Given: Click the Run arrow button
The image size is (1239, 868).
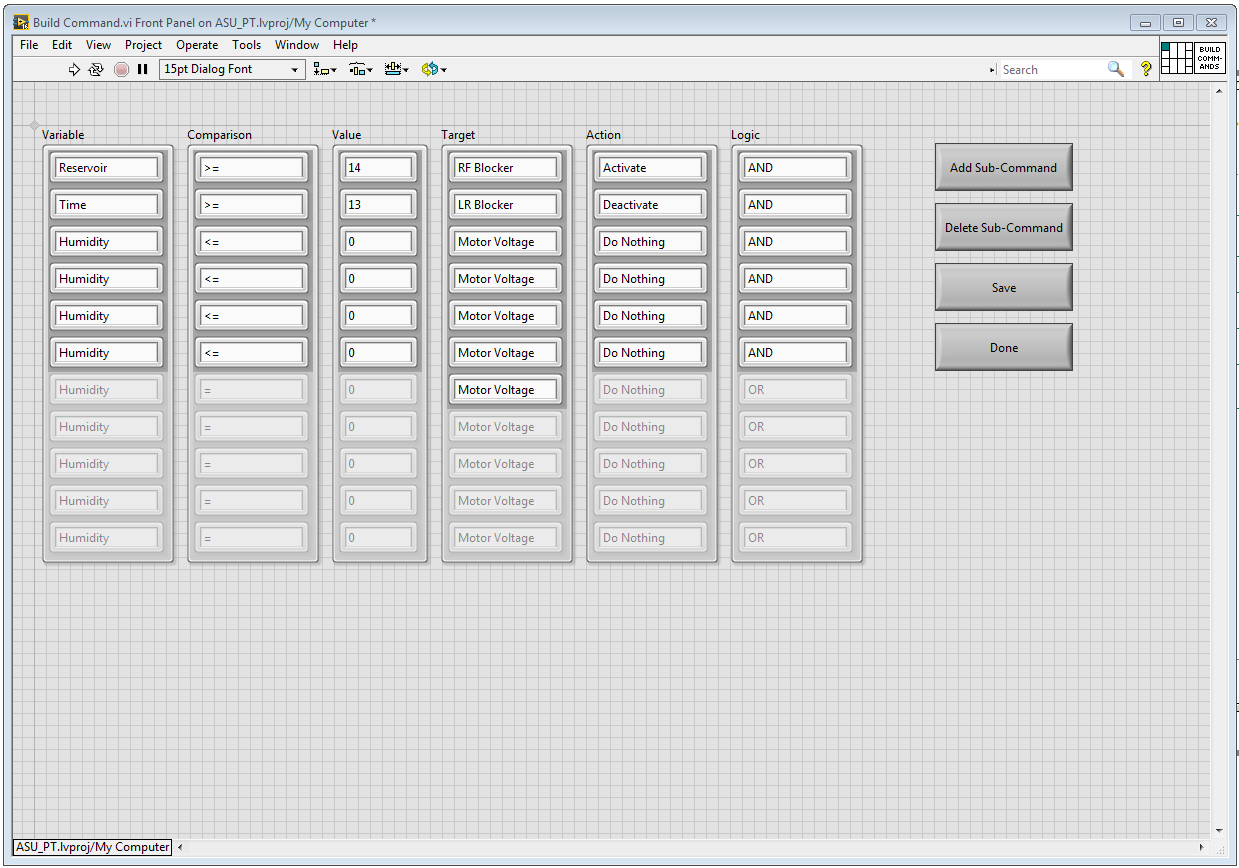Looking at the screenshot, I should click(x=74, y=69).
